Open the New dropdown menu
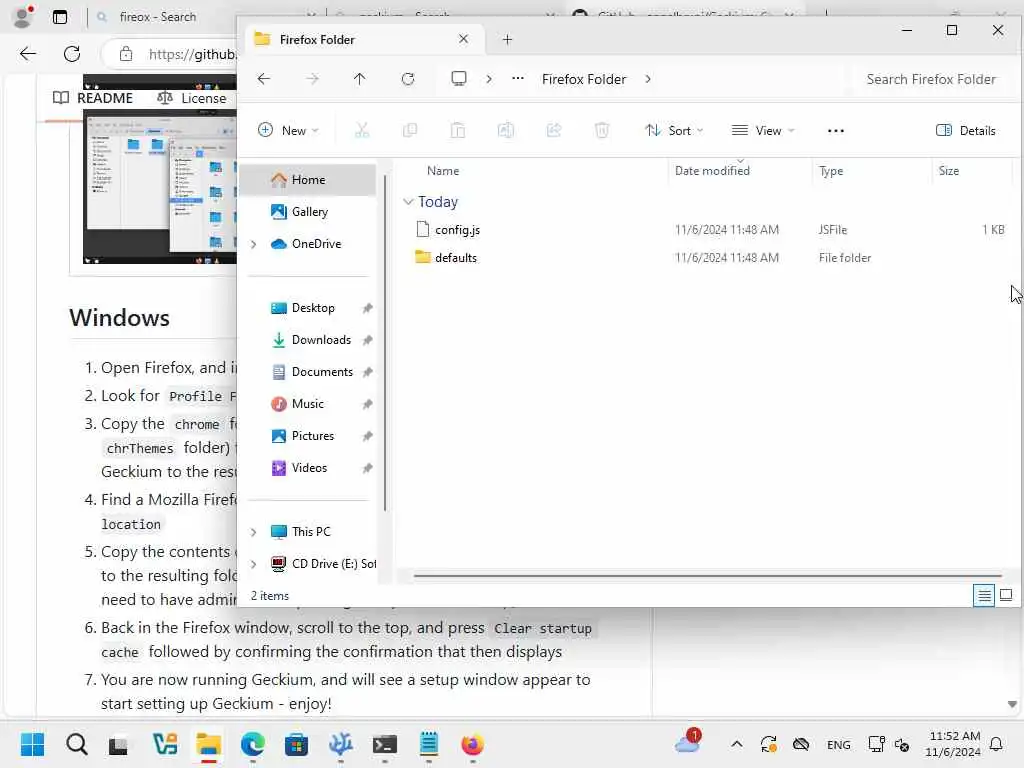This screenshot has width=1024, height=768. [288, 131]
